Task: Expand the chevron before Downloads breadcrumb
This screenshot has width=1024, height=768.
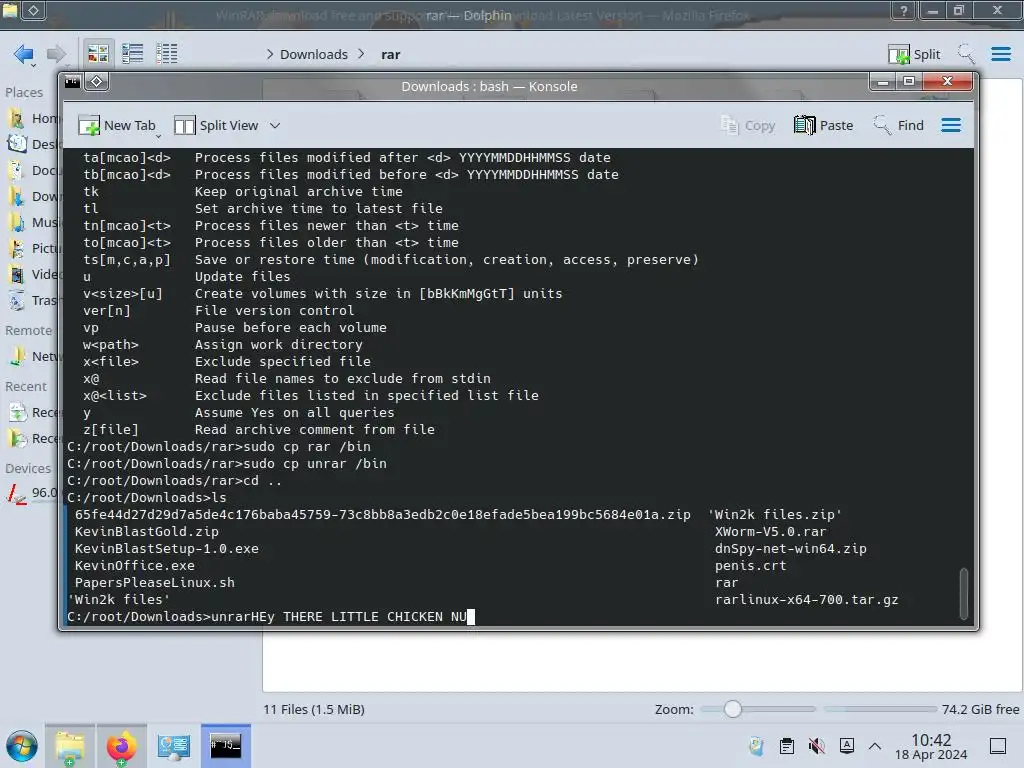Action: pos(270,54)
